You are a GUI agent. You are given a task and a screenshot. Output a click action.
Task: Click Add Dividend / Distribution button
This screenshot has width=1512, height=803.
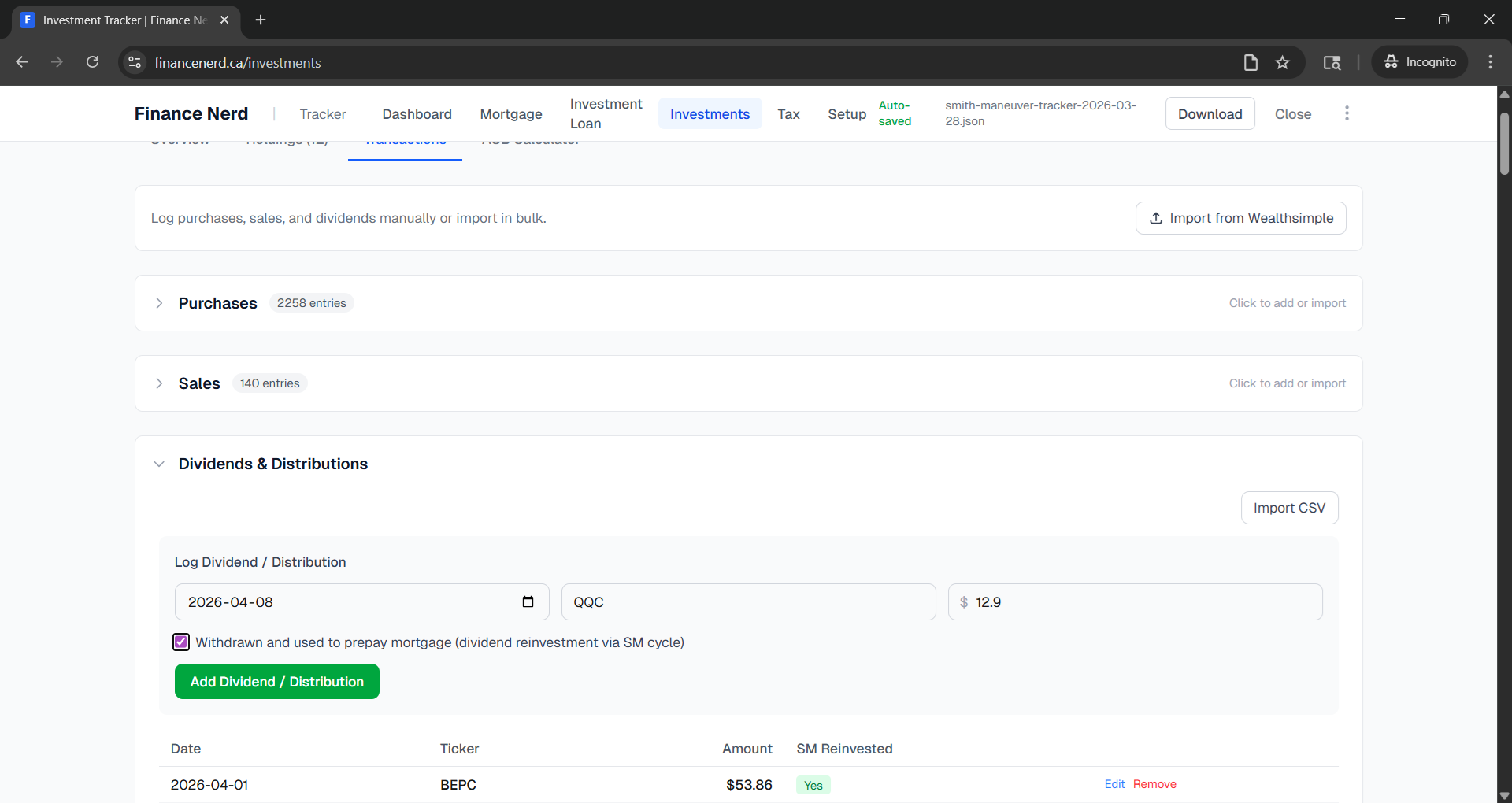(x=276, y=681)
